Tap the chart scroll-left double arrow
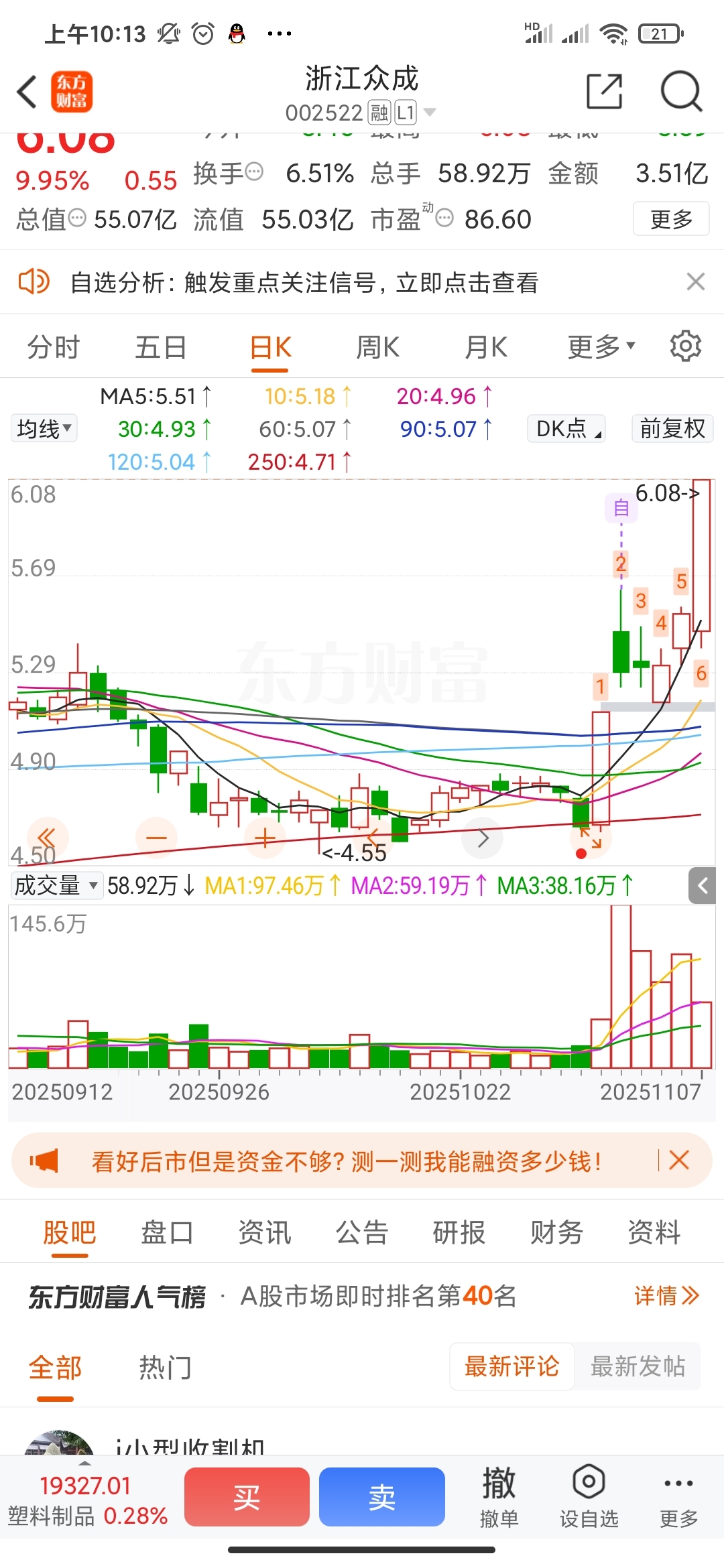Image resolution: width=724 pixels, height=1568 pixels. (x=47, y=838)
